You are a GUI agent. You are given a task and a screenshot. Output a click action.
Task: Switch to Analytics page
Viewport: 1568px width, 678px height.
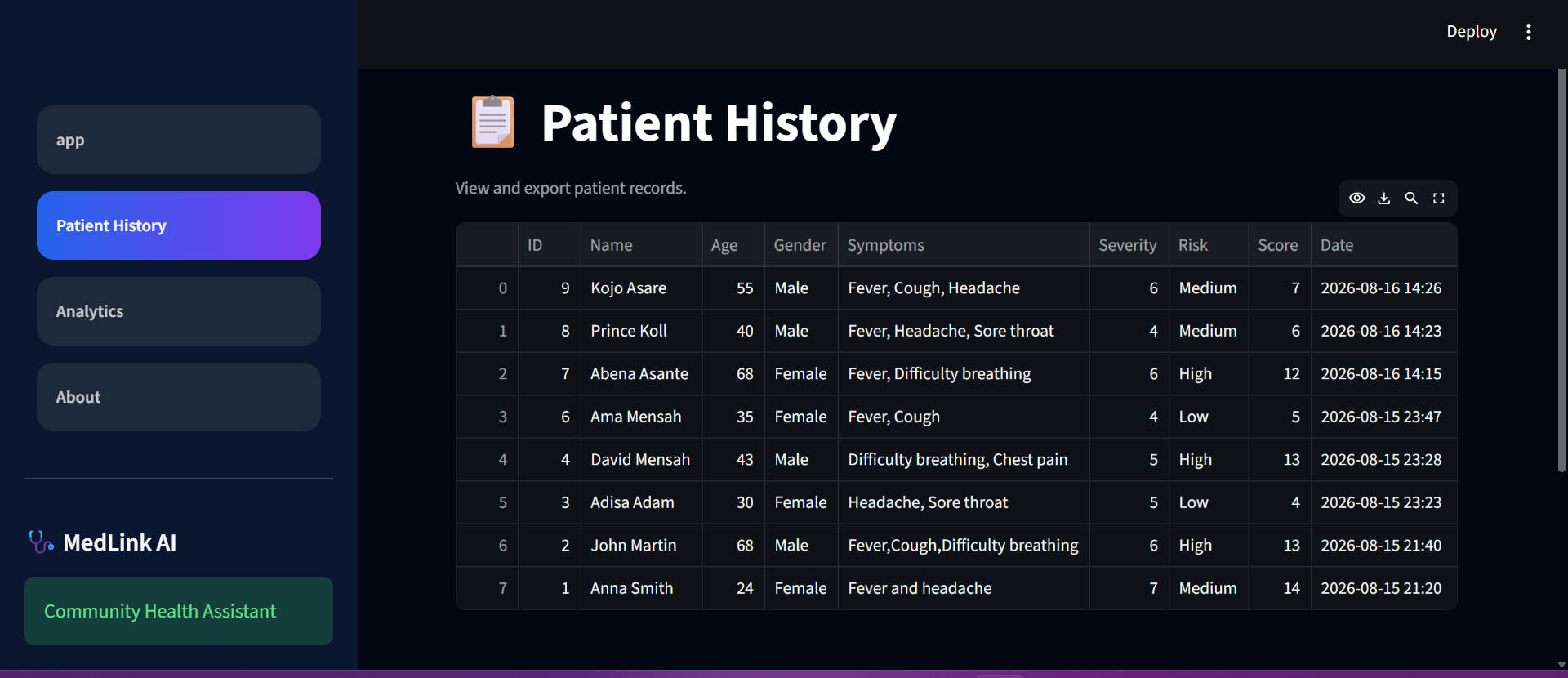pos(179,311)
